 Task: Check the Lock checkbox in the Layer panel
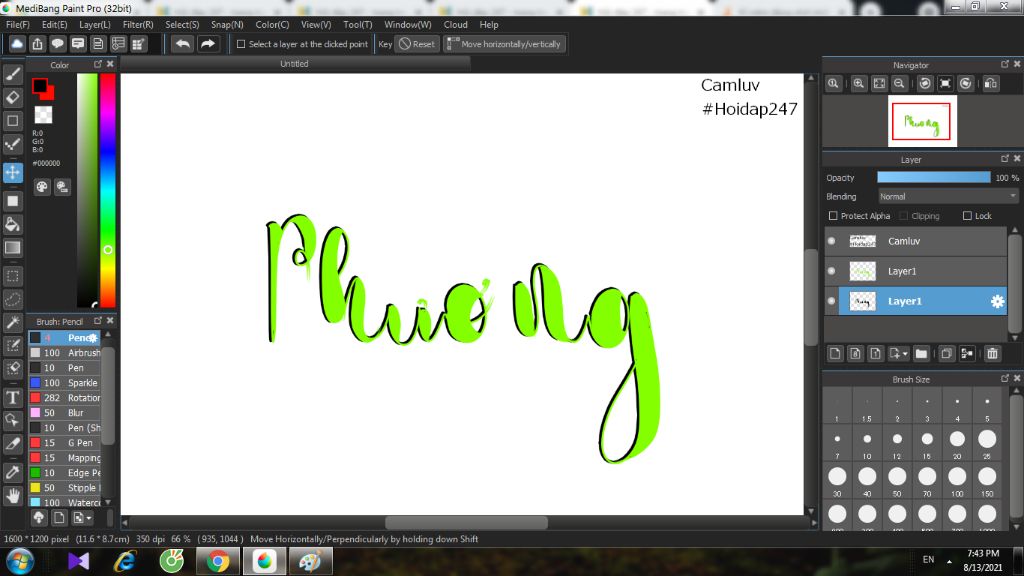(x=967, y=216)
